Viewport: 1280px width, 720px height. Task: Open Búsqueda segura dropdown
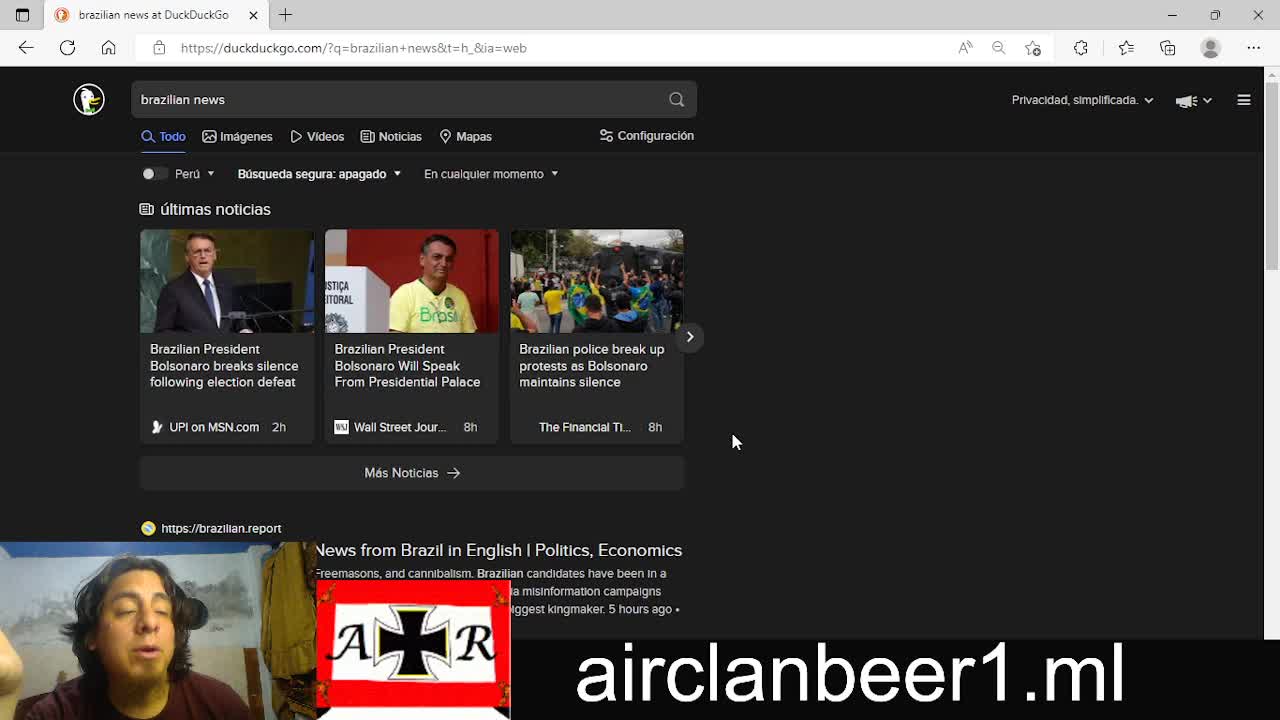[319, 174]
